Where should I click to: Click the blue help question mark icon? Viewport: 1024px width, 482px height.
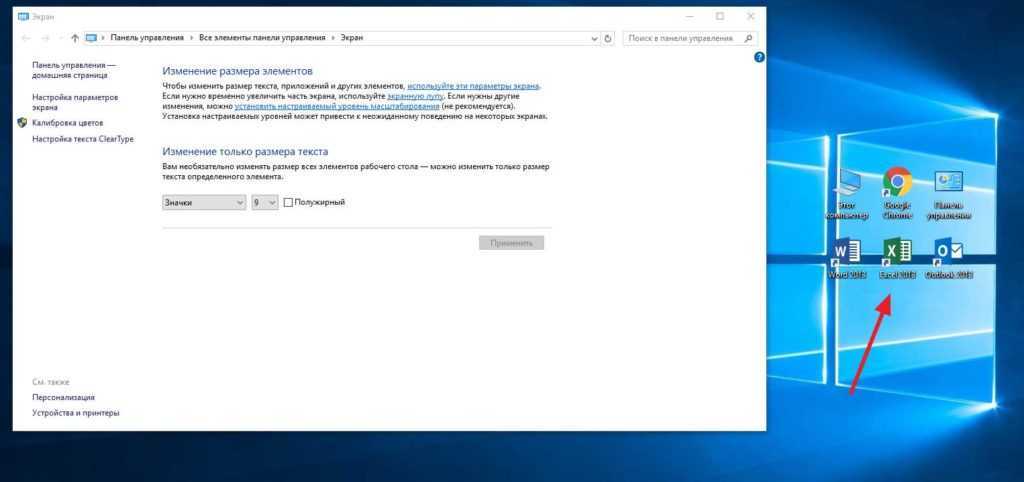coord(759,58)
